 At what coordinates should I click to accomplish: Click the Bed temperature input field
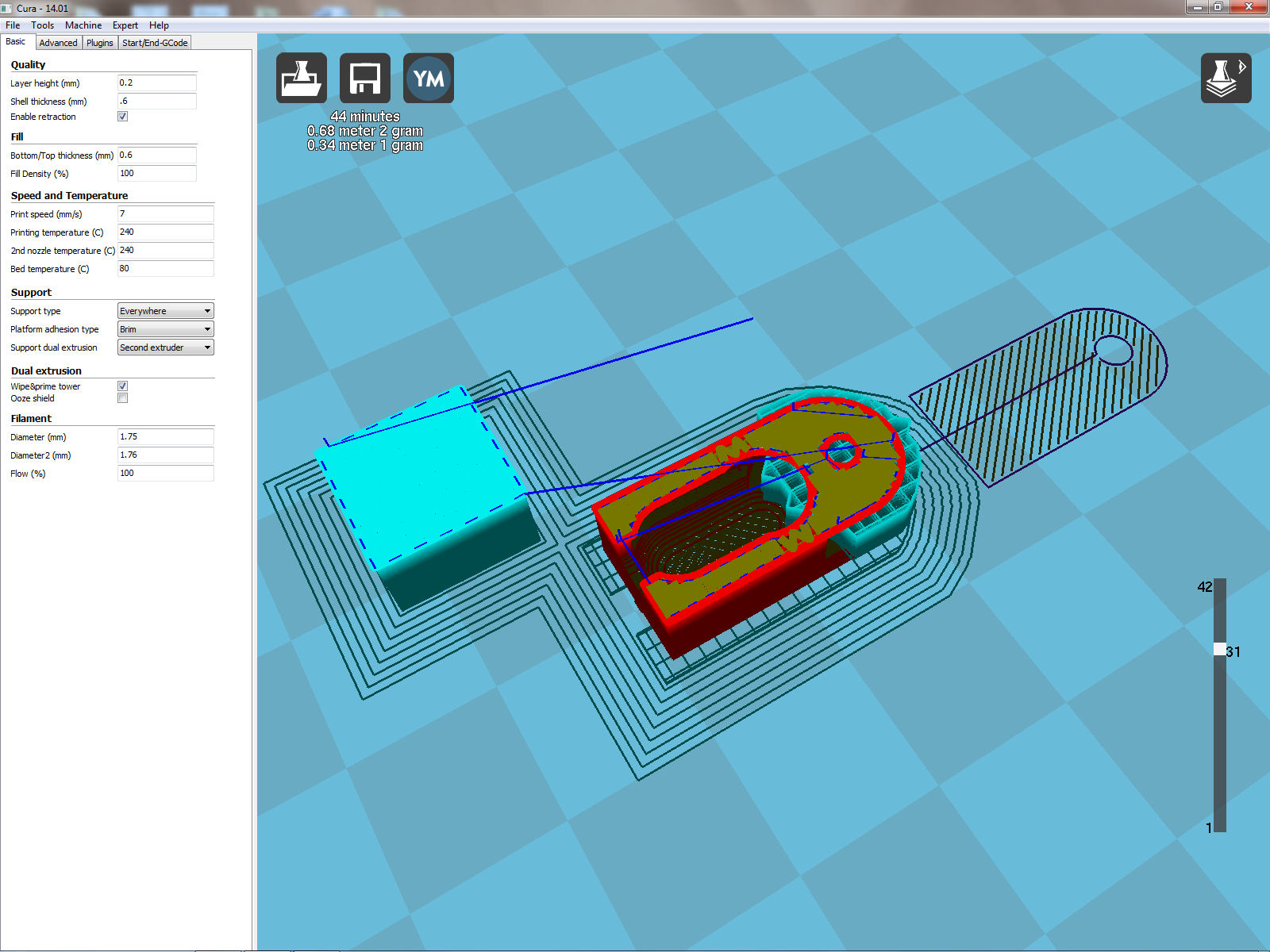pos(165,269)
